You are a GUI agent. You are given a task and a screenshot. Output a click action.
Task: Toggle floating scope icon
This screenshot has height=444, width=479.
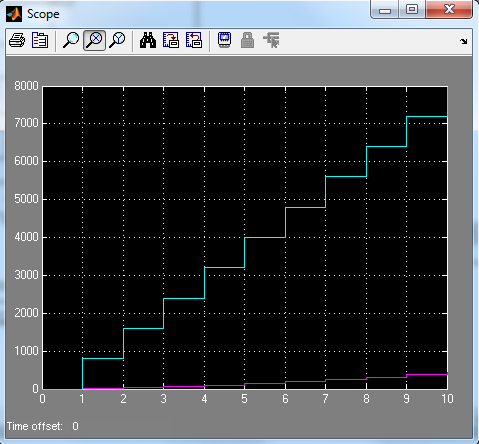(224, 40)
